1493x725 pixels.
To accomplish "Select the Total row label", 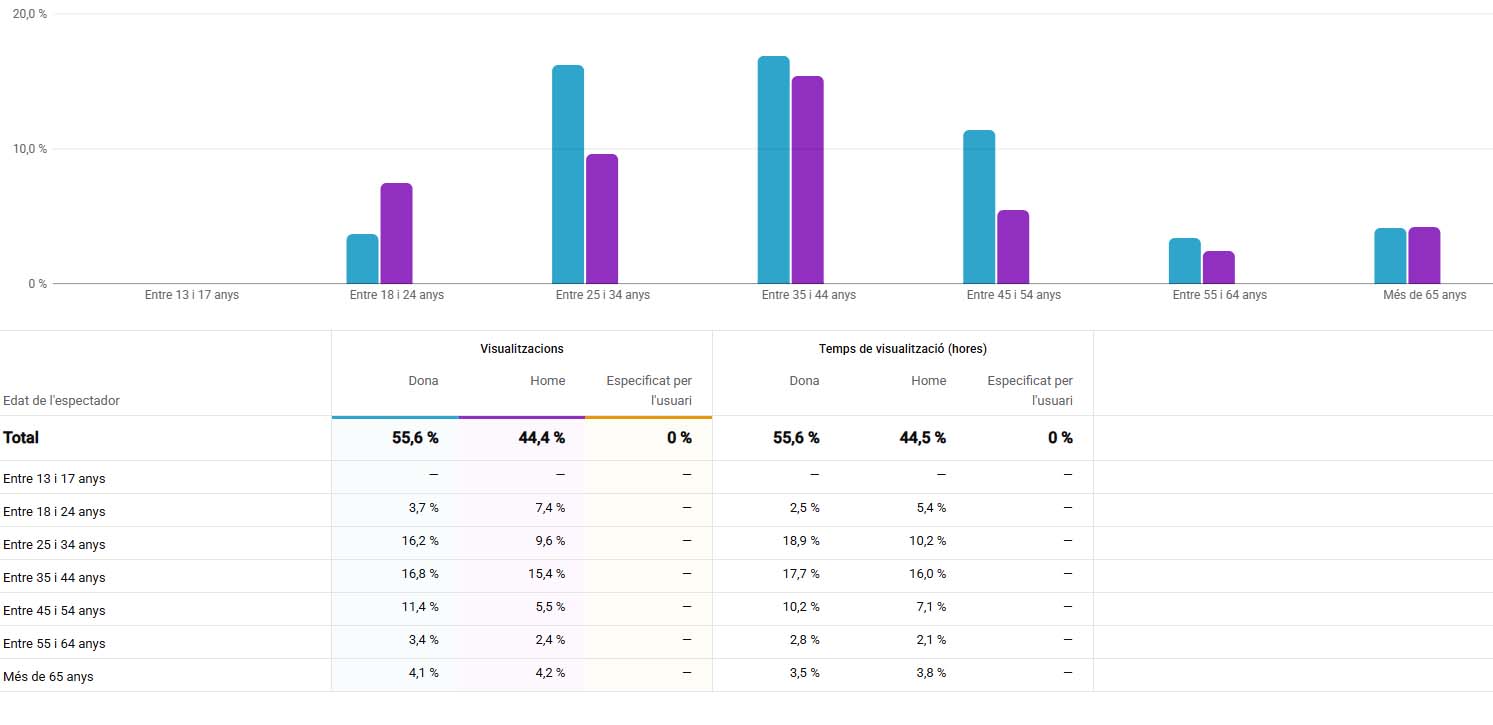I will point(21,438).
